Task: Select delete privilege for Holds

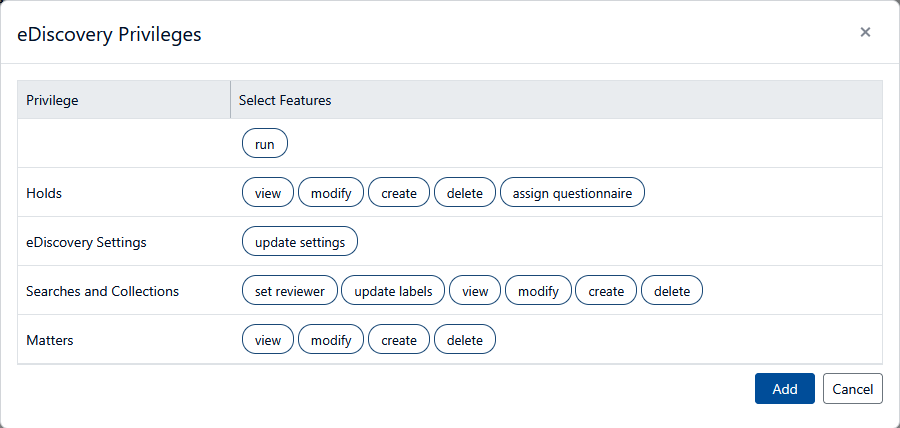Action: pyautogui.click(x=465, y=193)
